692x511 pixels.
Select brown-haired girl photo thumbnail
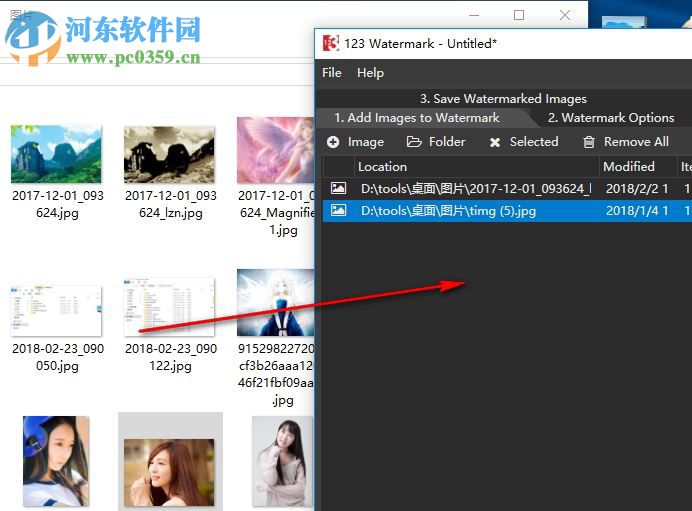click(169, 473)
